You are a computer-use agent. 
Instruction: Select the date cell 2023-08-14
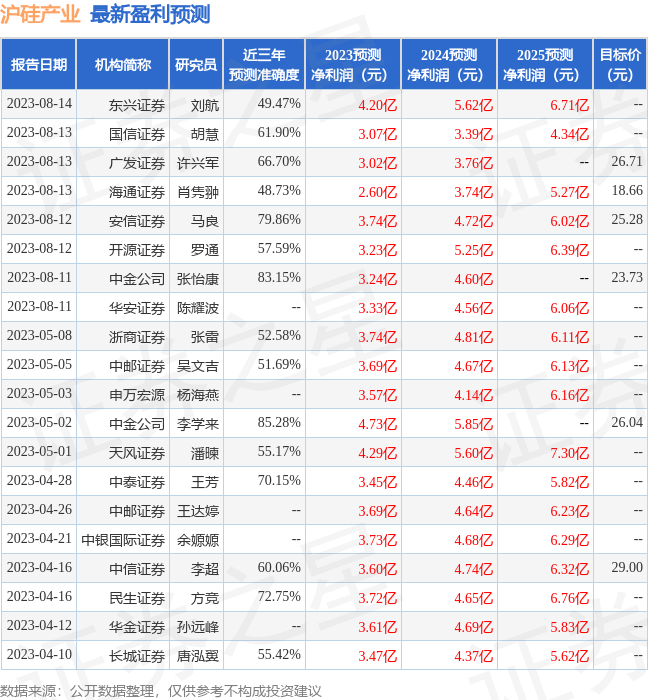(39, 104)
